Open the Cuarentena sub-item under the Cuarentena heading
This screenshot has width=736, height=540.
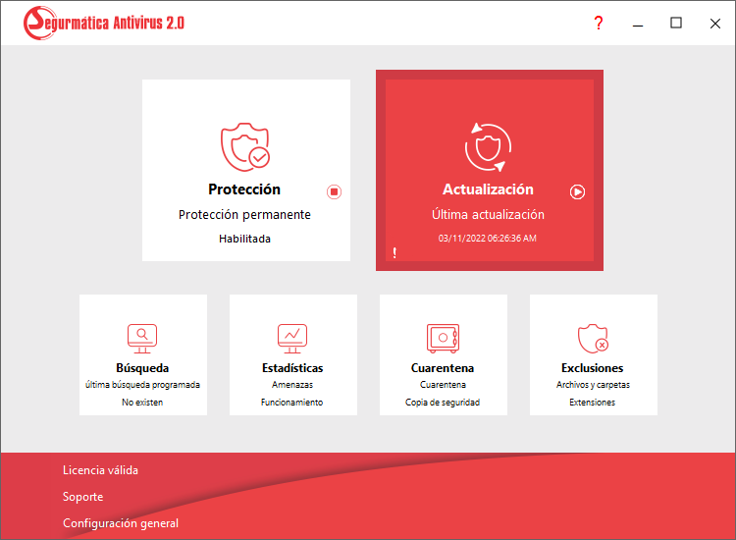click(x=443, y=385)
